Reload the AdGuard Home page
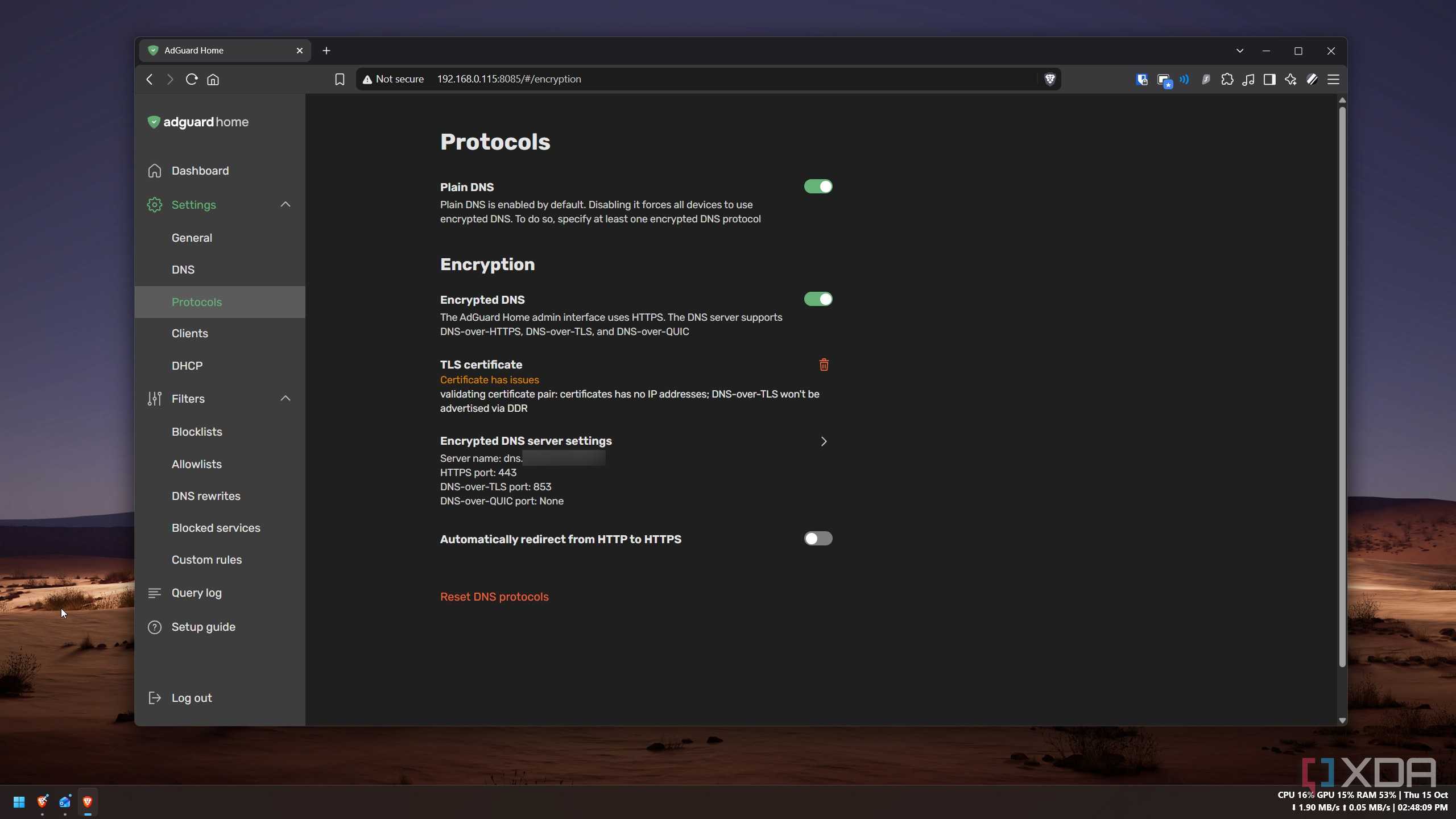Image resolution: width=1456 pixels, height=819 pixels. click(192, 79)
